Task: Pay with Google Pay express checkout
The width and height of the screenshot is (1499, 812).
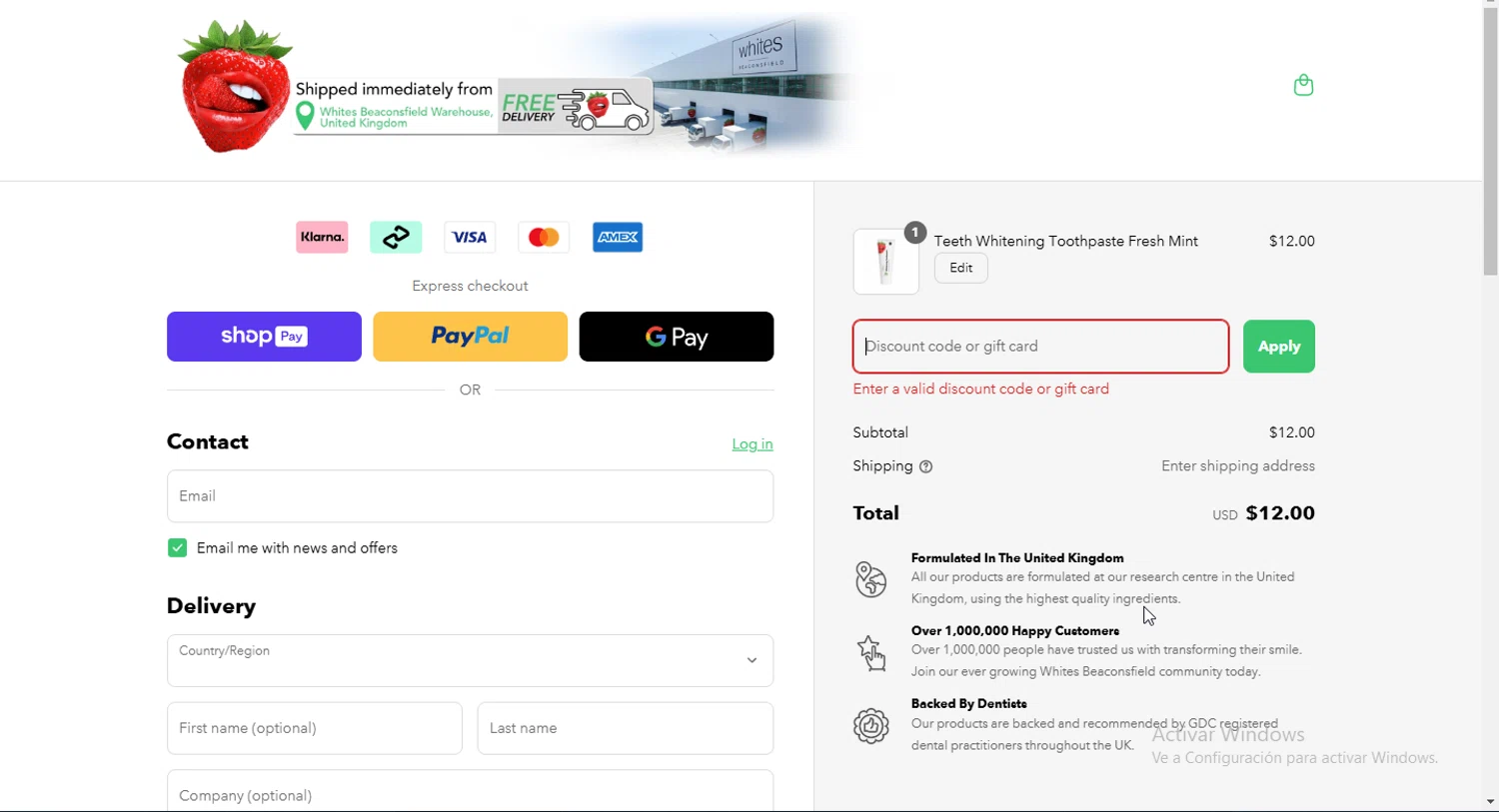Action: tap(676, 337)
